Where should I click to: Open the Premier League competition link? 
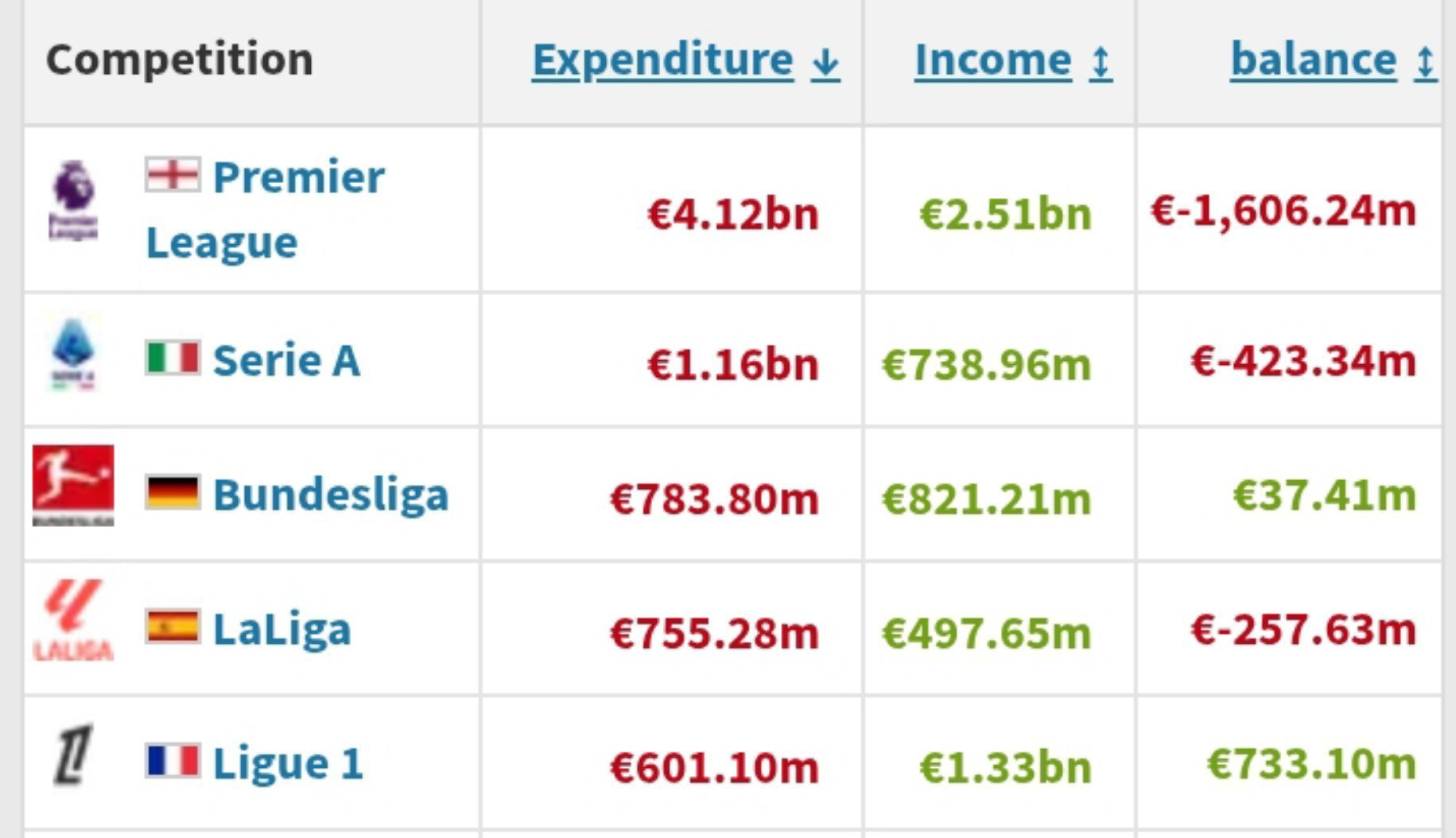tap(266, 209)
